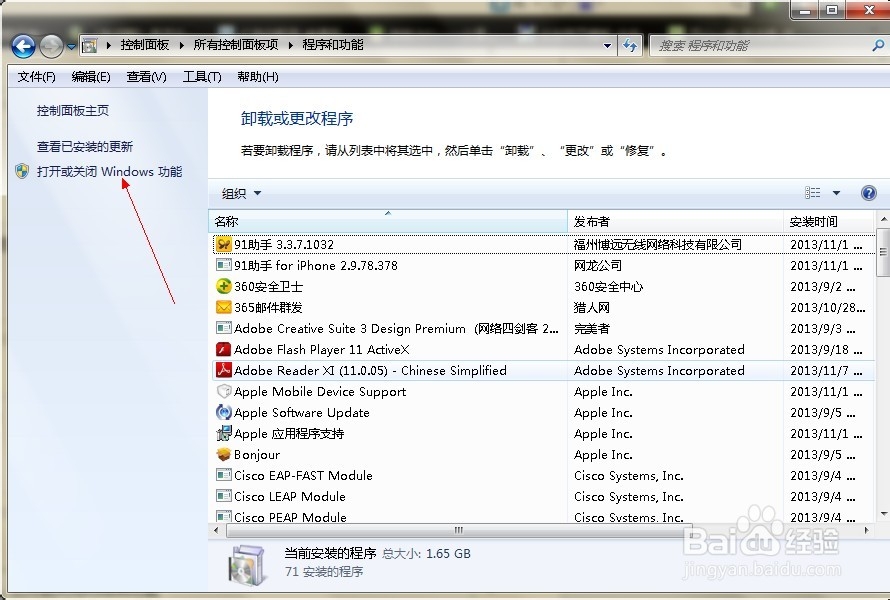Sort by the 名称 column header
This screenshot has width=890, height=600.
coord(388,221)
